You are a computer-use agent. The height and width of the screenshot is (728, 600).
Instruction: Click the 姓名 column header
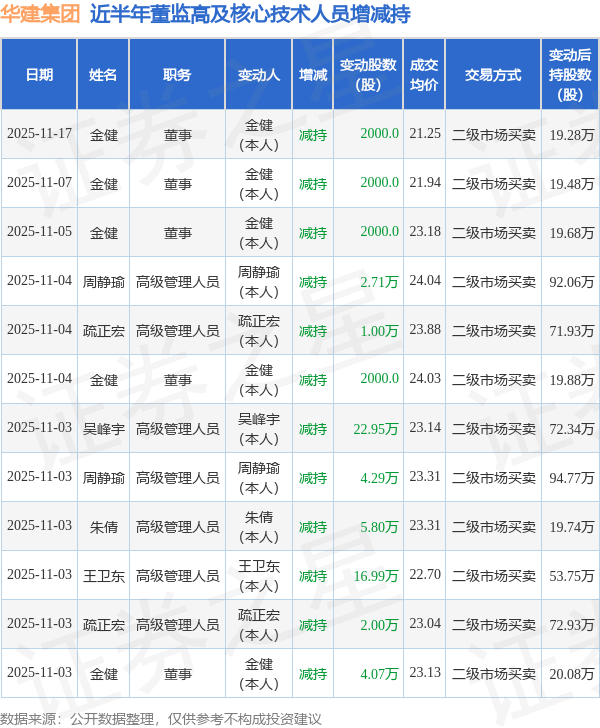pos(103,75)
